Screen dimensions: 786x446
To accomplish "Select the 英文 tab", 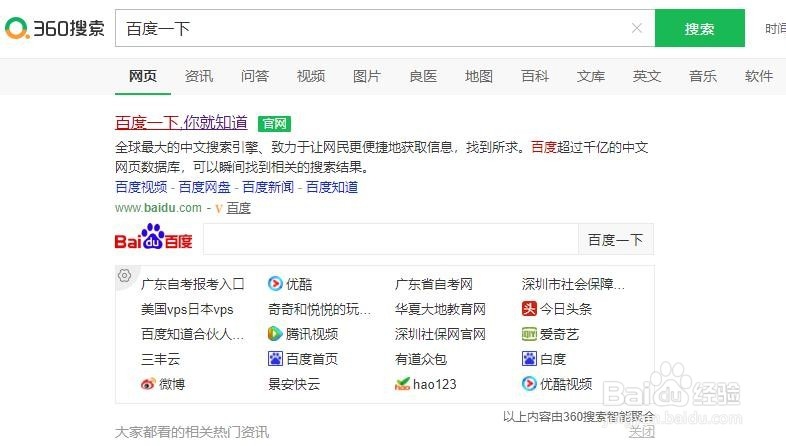I will click(x=647, y=76).
